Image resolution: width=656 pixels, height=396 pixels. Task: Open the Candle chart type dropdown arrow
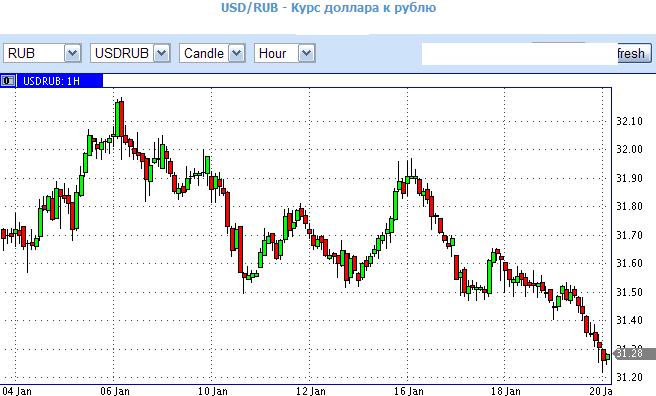tap(236, 54)
